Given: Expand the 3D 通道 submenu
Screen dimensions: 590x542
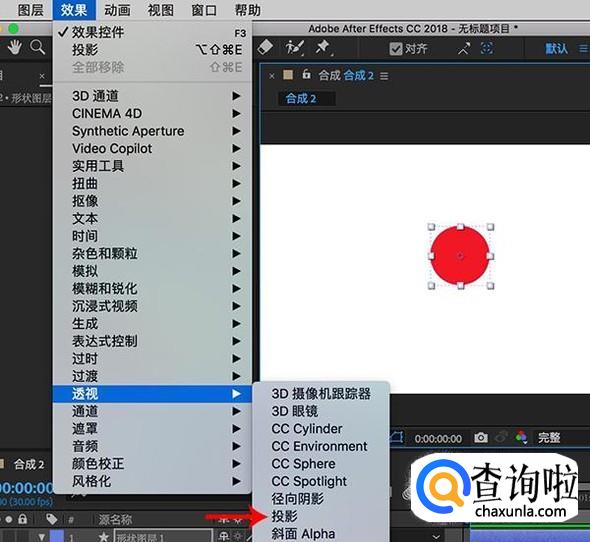Looking at the screenshot, I should click(x=152, y=96).
